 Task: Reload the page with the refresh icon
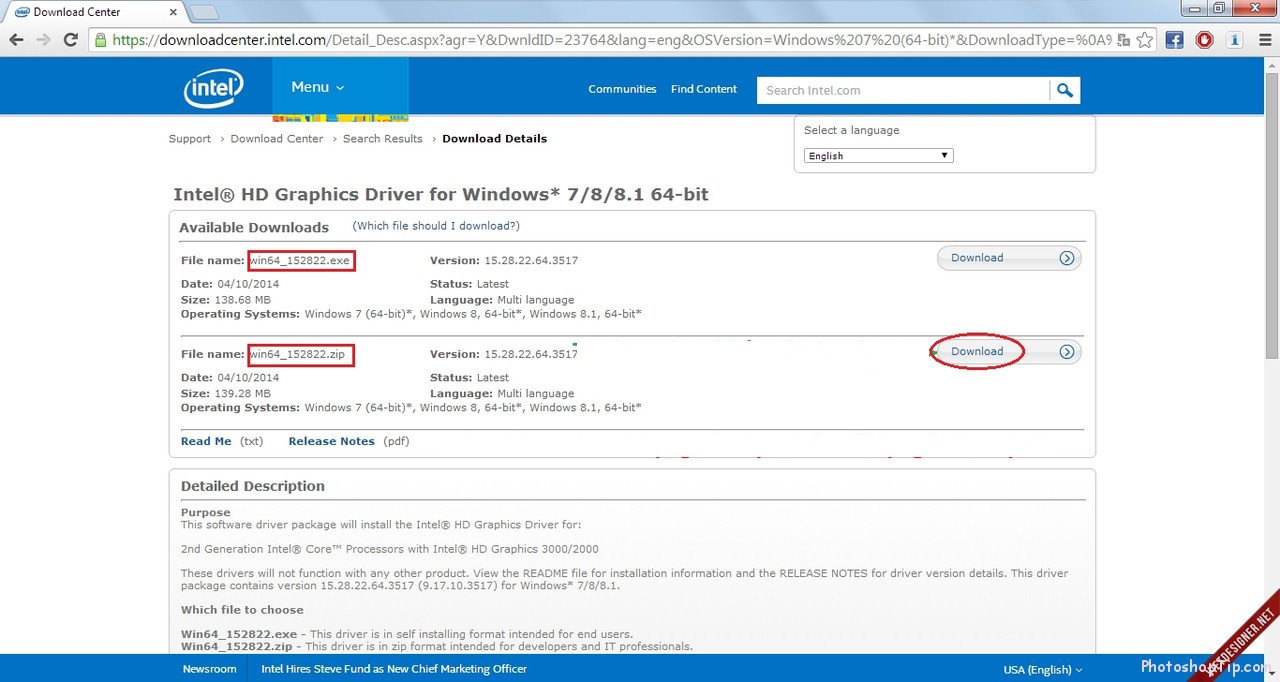70,40
